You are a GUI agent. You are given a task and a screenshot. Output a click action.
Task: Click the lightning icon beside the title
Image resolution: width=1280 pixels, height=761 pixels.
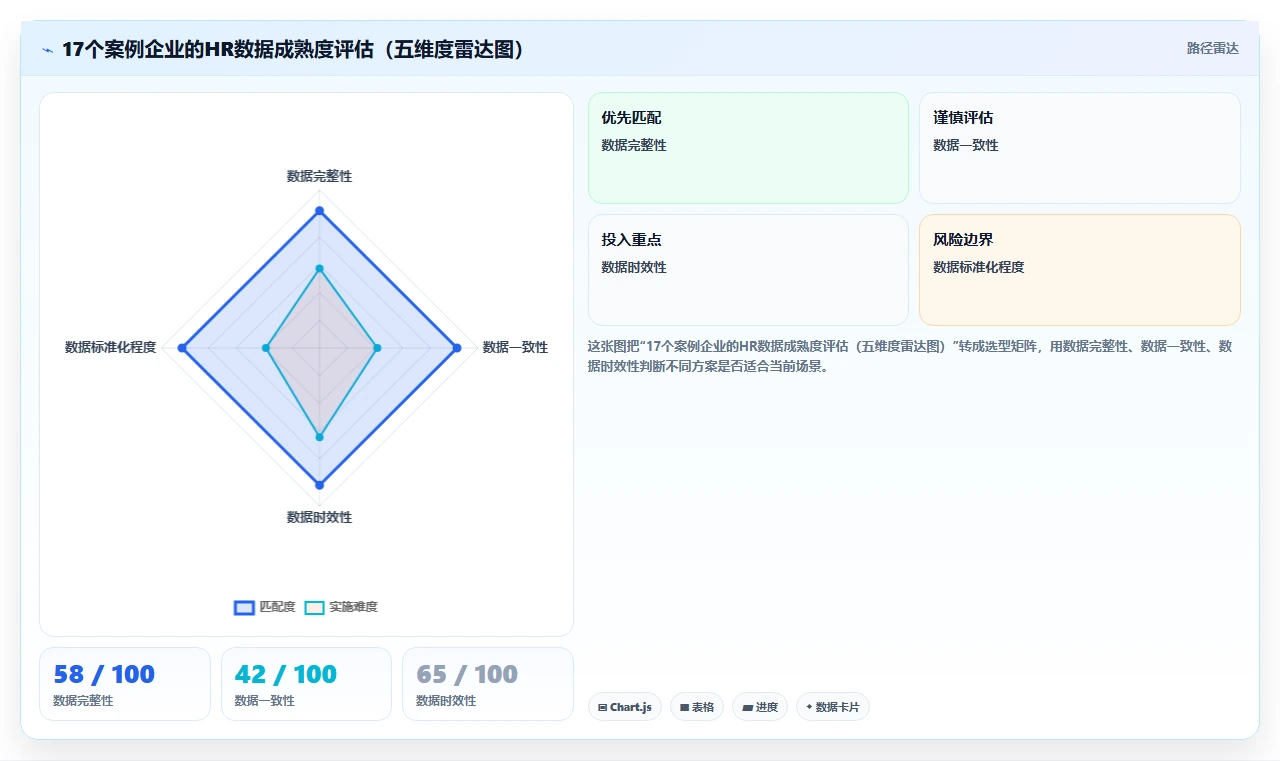tap(48, 50)
